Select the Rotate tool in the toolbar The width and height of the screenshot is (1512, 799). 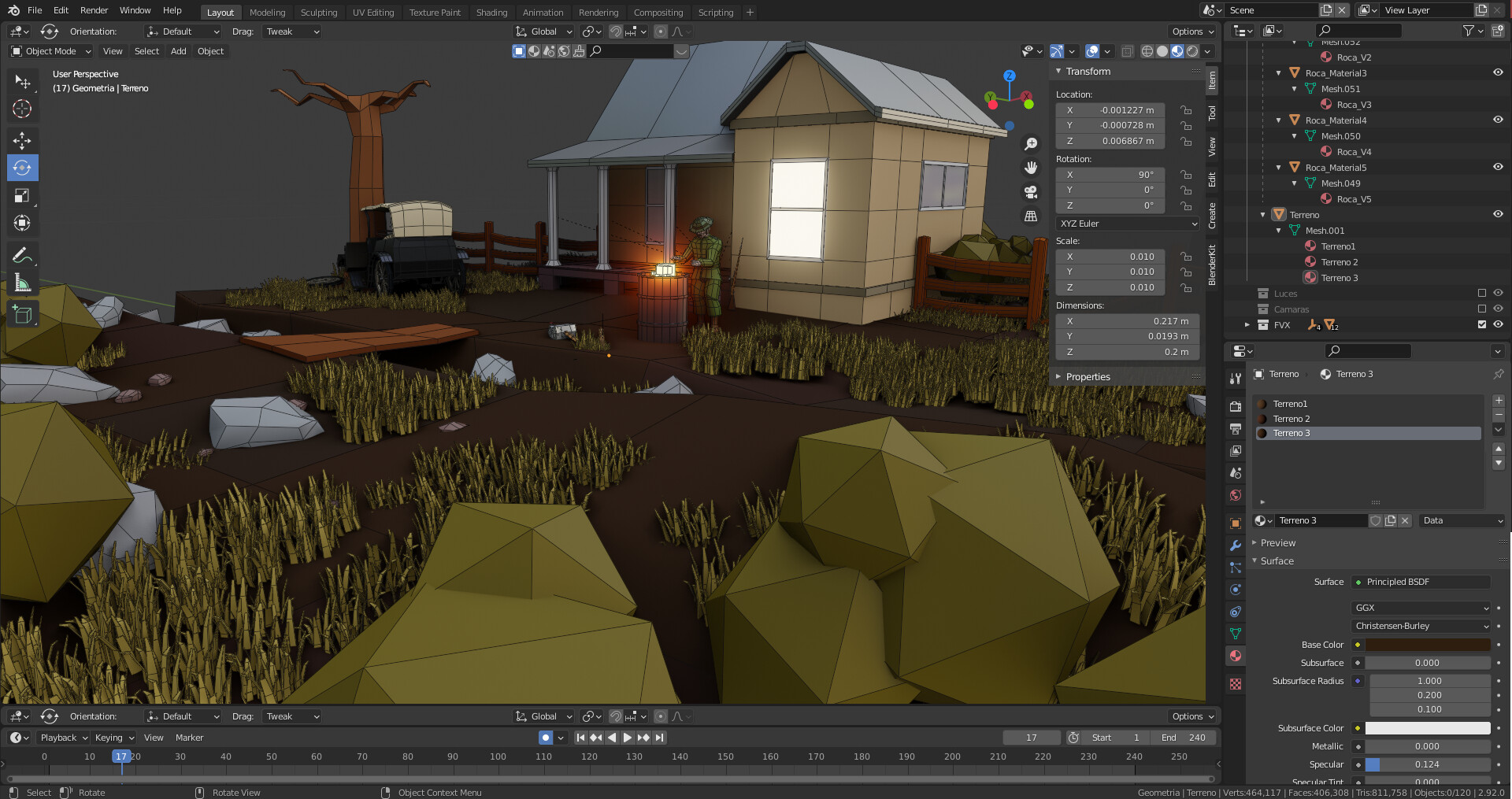coord(22,168)
